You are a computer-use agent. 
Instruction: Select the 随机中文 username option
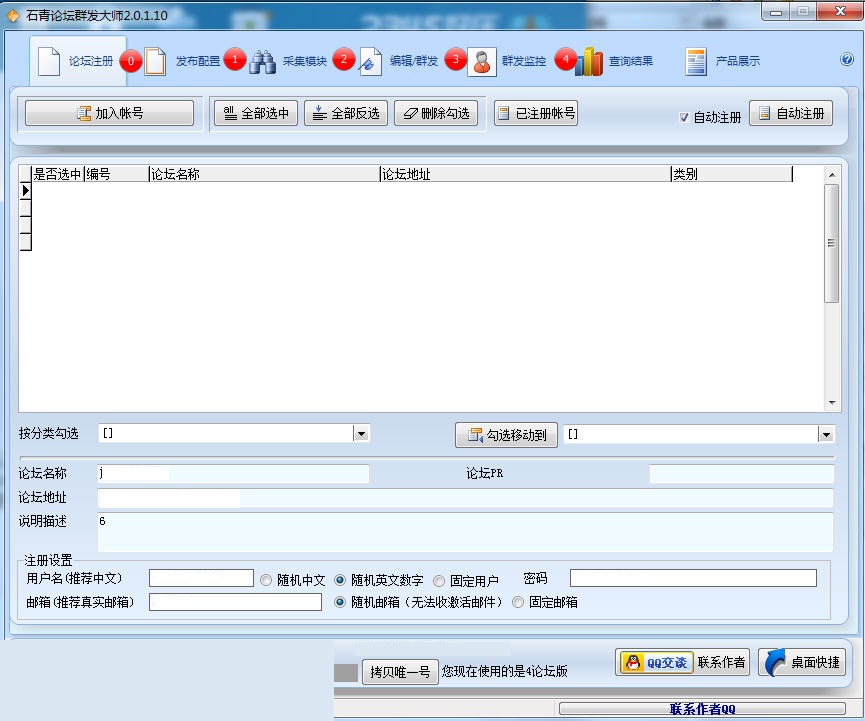(264, 577)
